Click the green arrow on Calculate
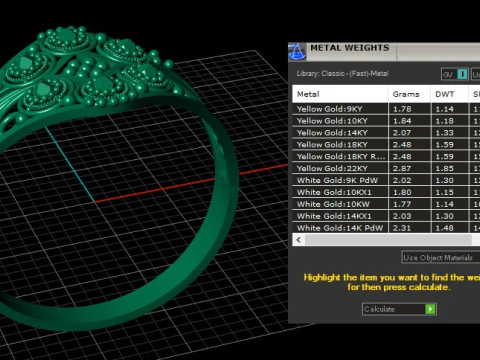 pos(430,309)
